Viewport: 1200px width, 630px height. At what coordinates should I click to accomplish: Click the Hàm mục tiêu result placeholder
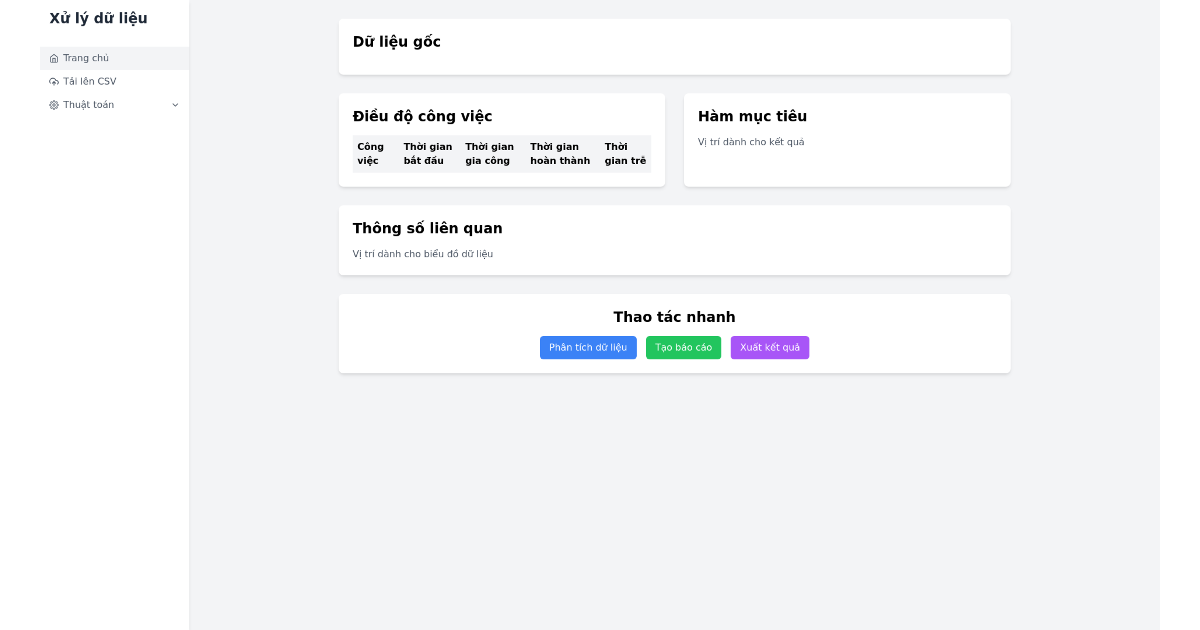coord(750,141)
